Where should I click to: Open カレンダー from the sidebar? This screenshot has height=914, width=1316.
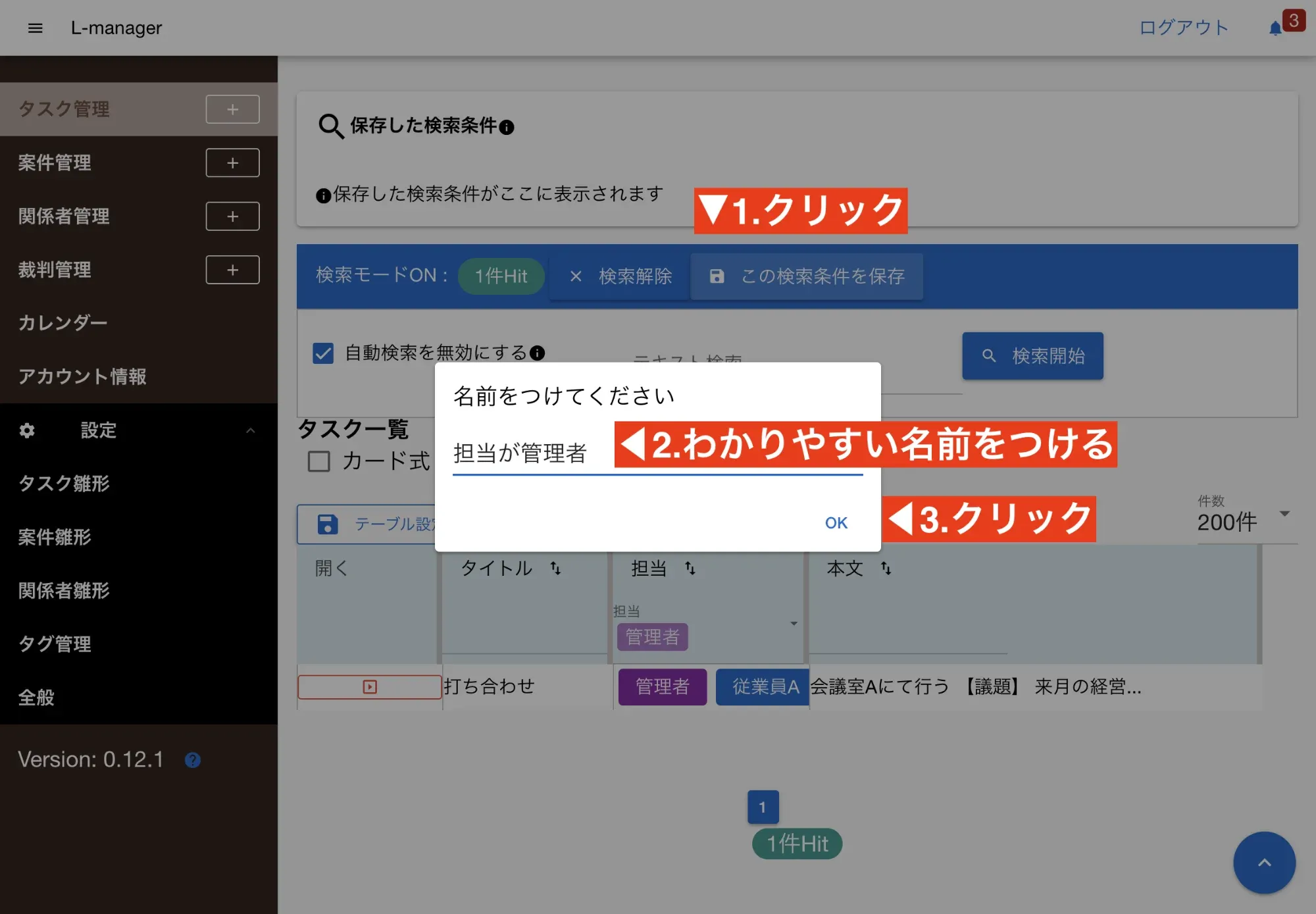(63, 323)
